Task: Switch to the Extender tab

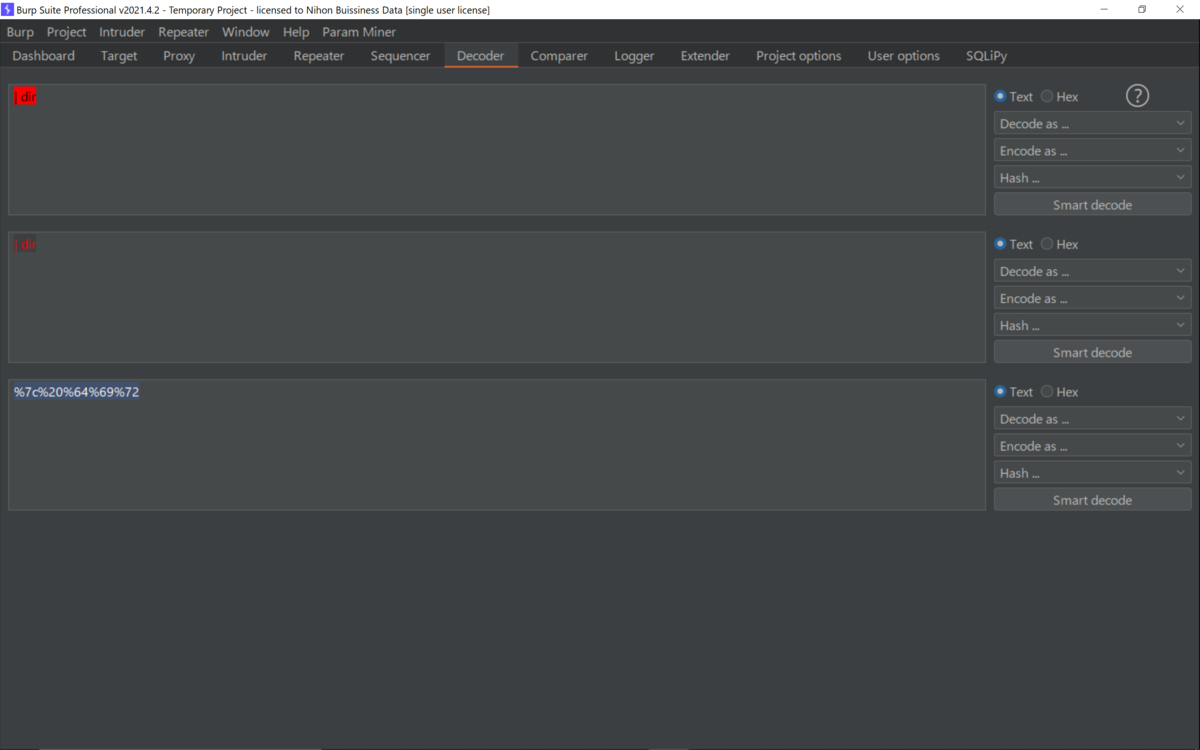Action: [705, 56]
